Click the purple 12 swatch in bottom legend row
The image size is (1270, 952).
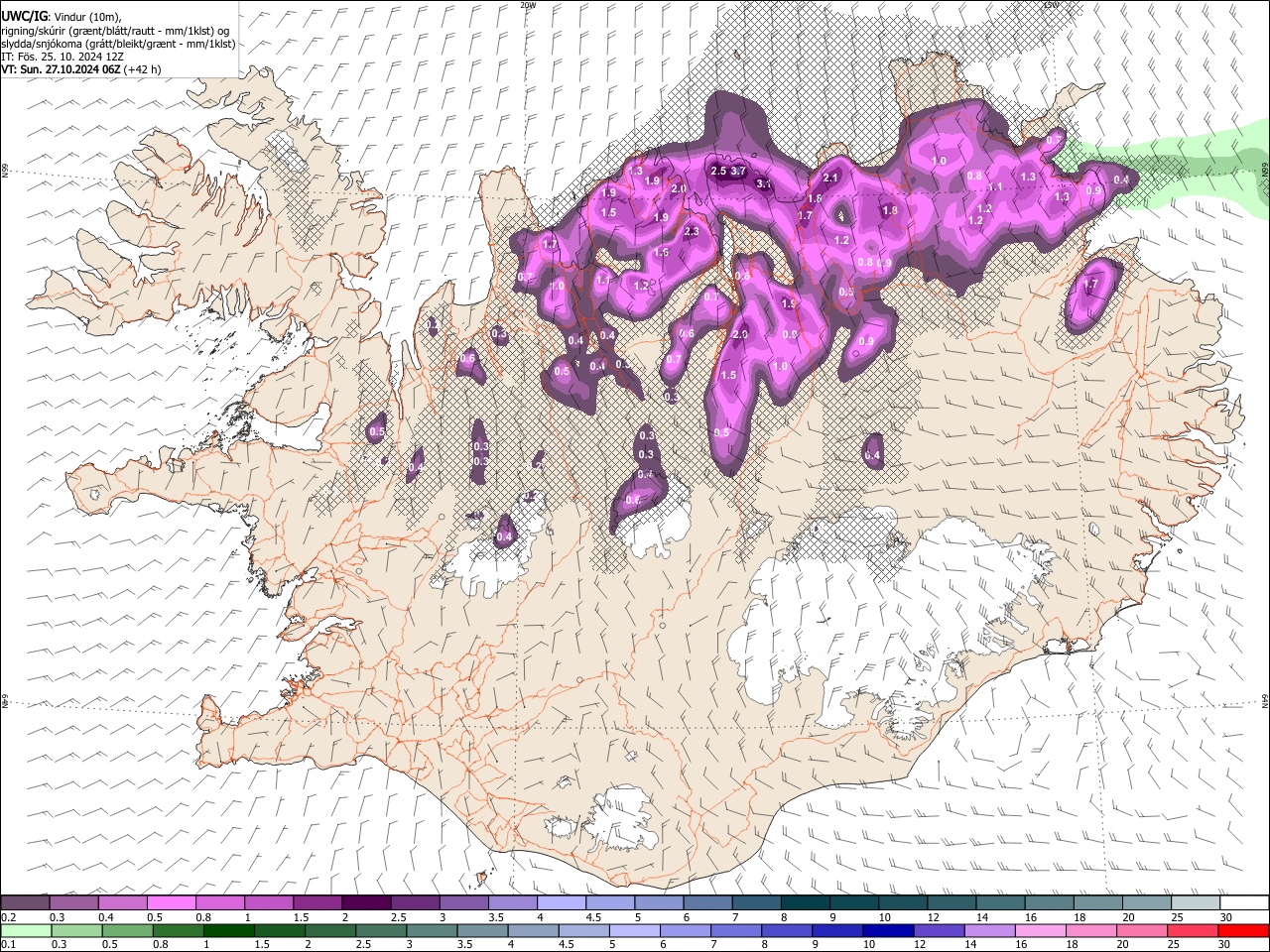[x=938, y=930]
